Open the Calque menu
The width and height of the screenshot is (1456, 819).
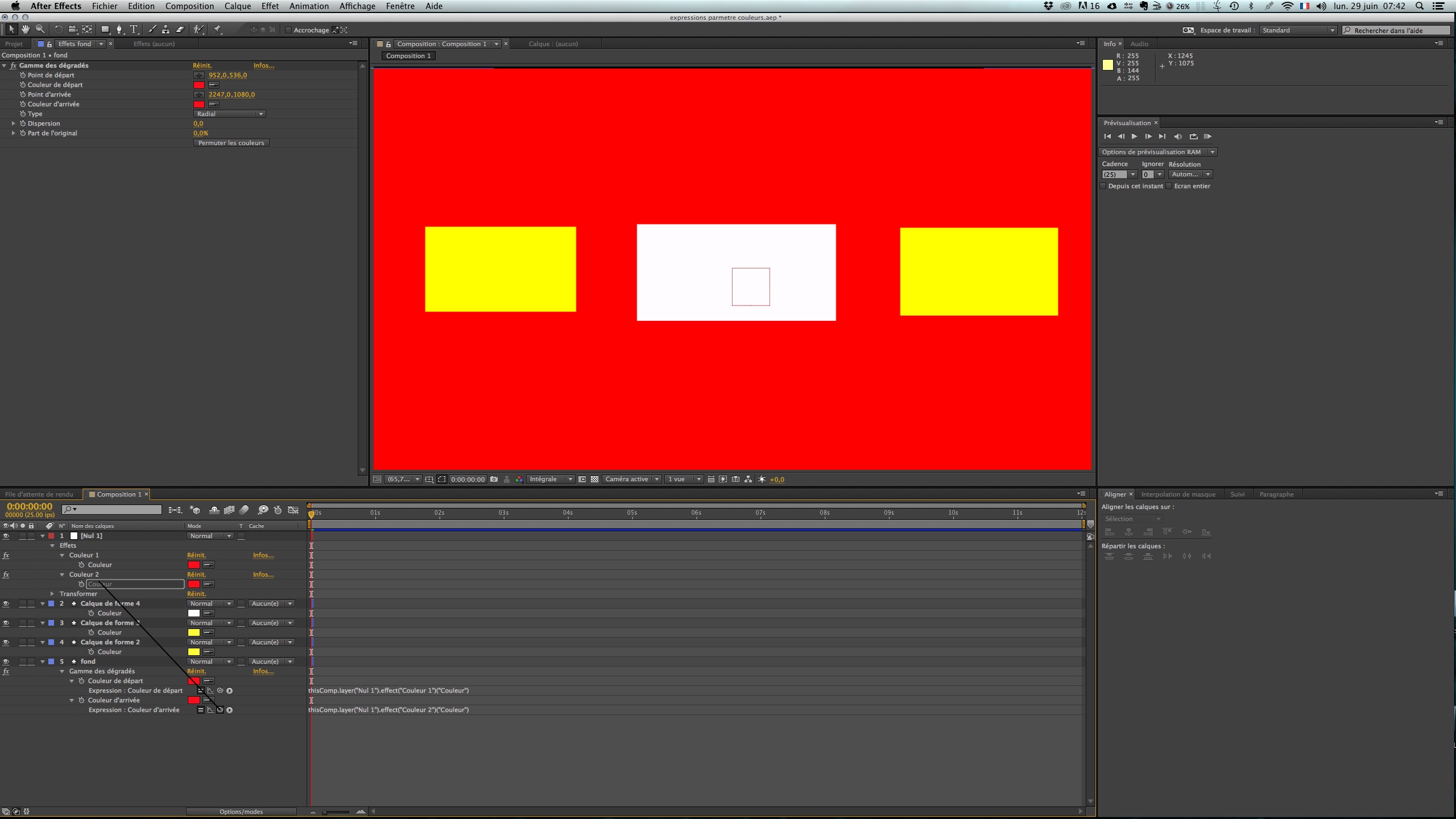point(237,6)
